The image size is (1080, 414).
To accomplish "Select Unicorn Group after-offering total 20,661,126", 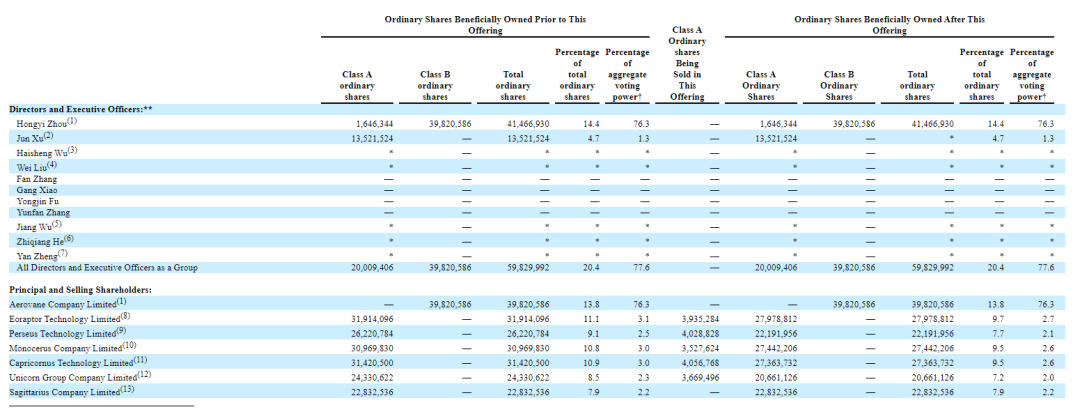I will click(x=932, y=377).
